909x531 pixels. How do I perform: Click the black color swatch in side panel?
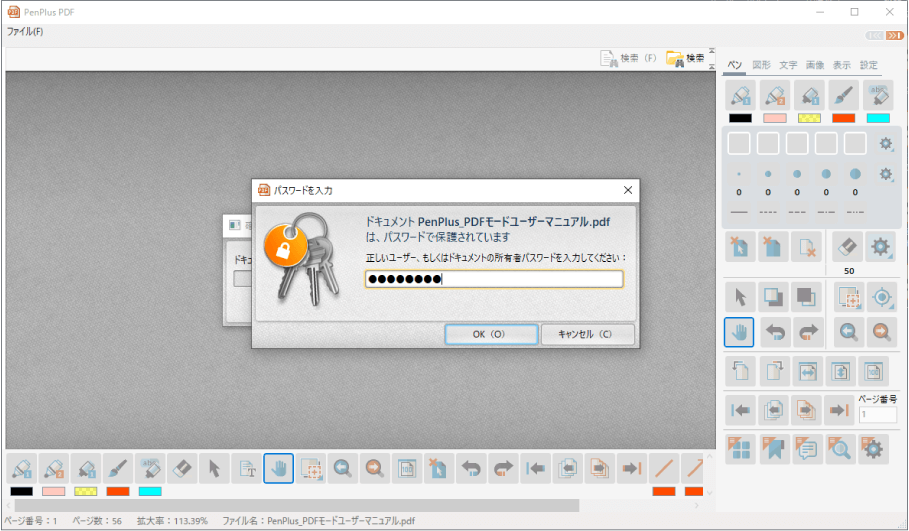click(x=740, y=118)
